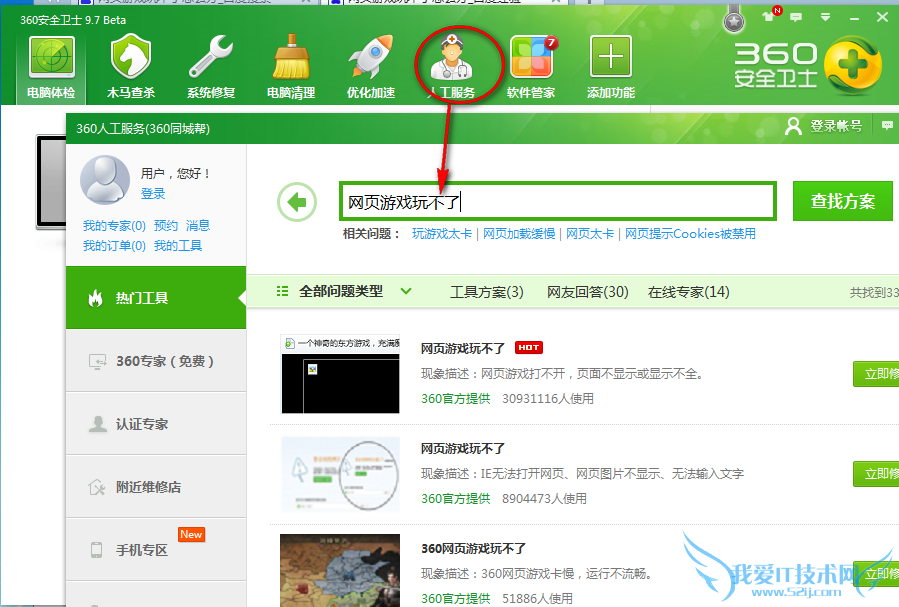
Task: Open 我的专家(0) link
Action: tap(114, 225)
